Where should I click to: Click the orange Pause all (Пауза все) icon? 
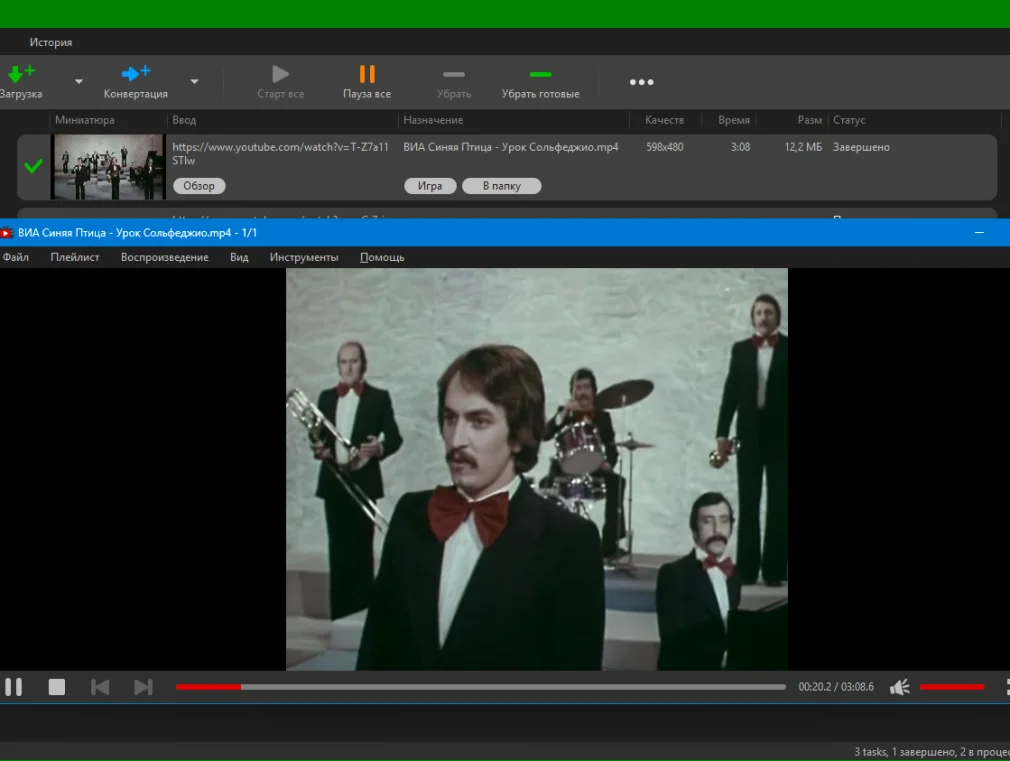click(367, 74)
